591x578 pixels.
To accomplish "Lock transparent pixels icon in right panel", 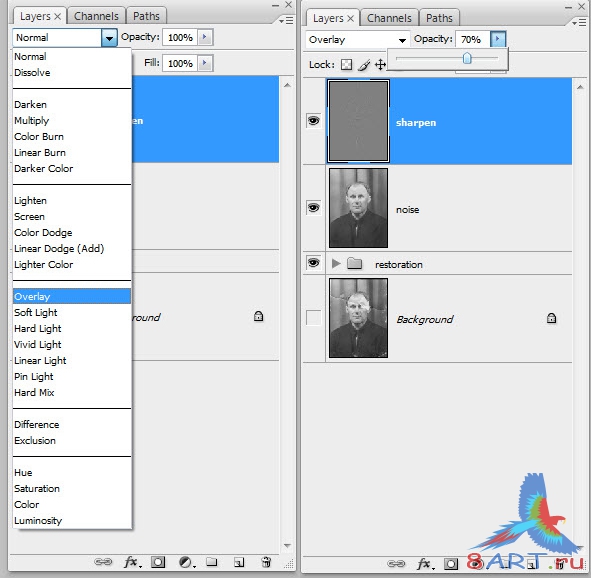I will [346, 65].
